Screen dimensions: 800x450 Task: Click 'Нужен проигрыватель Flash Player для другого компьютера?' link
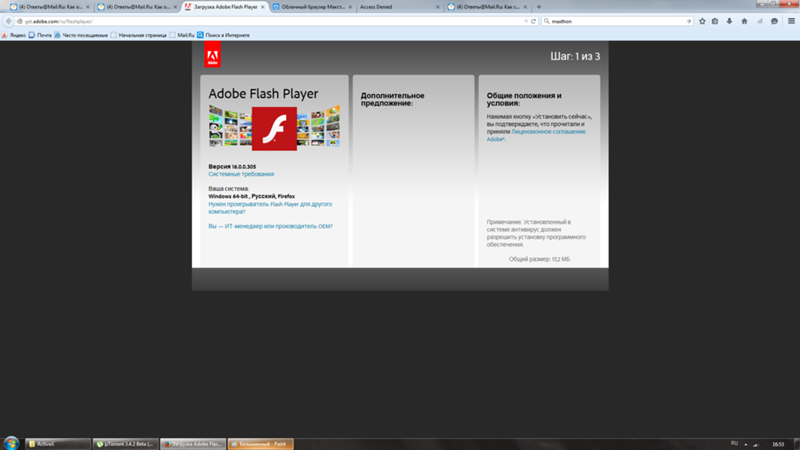pyautogui.click(x=270, y=208)
